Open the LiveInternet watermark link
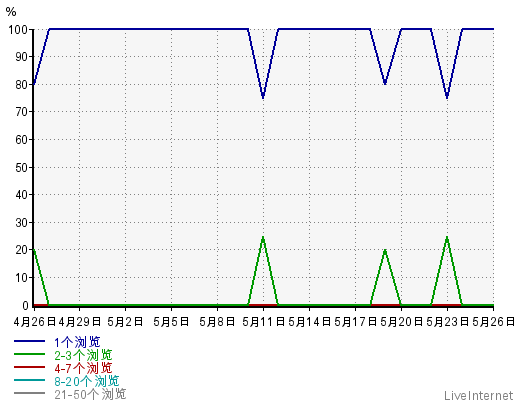Screen dimensions: 520x405 click(478, 396)
